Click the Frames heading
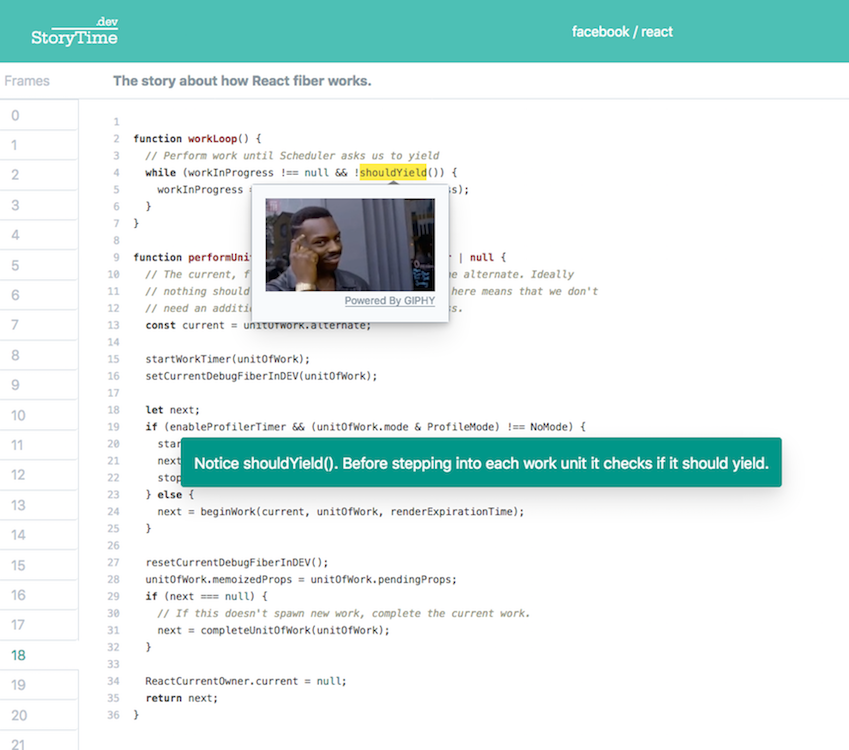849x750 pixels. click(x=27, y=81)
